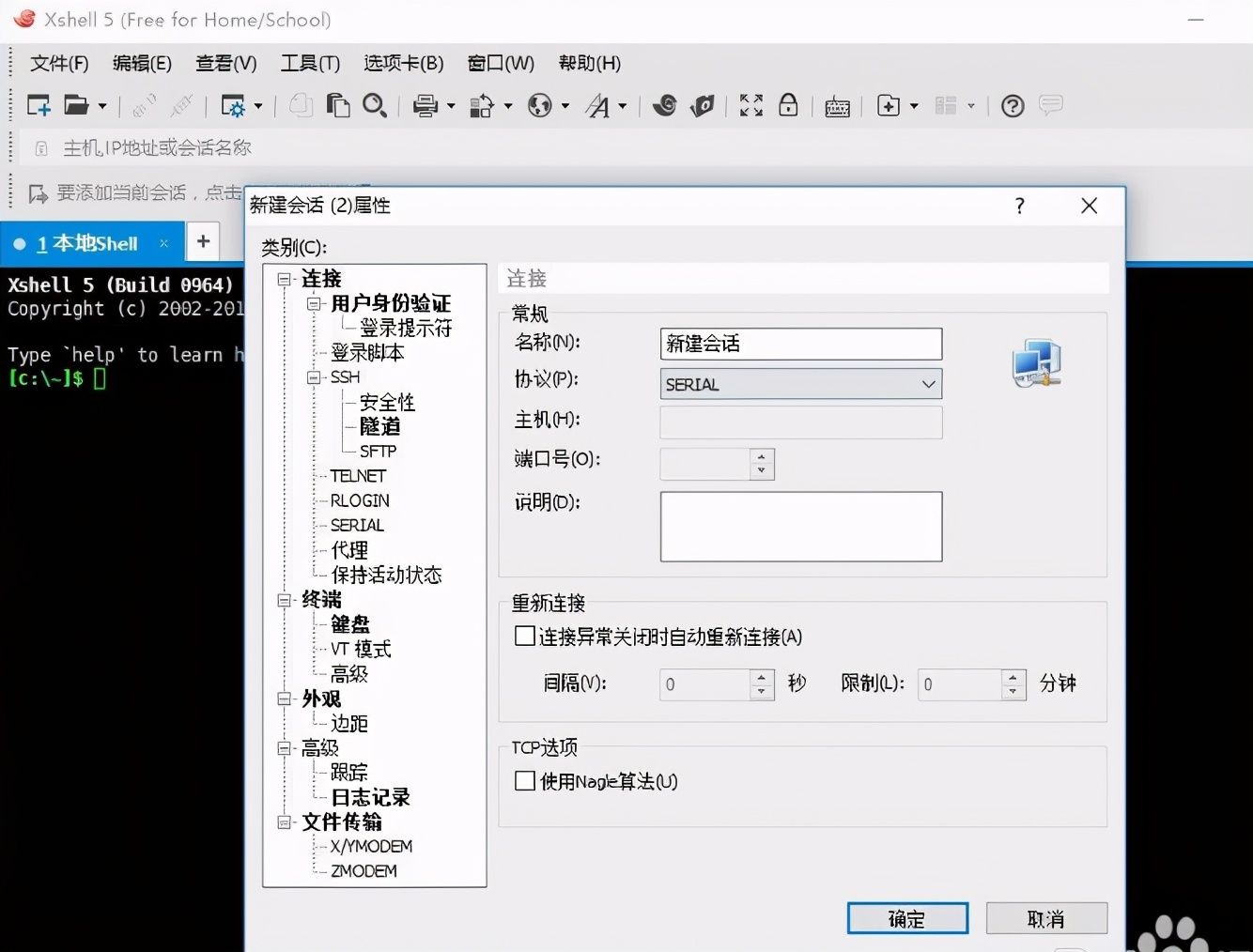Click the 取消 button
The width and height of the screenshot is (1253, 952).
click(x=1045, y=918)
